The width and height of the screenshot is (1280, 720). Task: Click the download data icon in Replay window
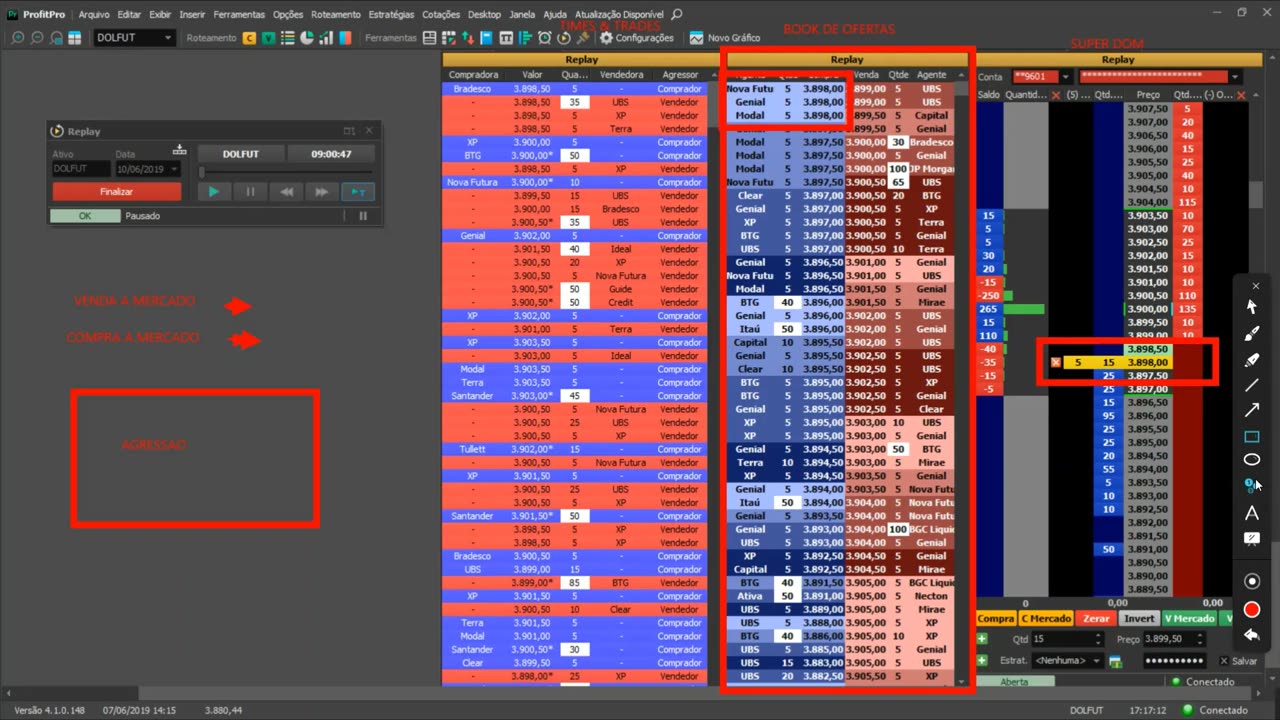tap(179, 149)
